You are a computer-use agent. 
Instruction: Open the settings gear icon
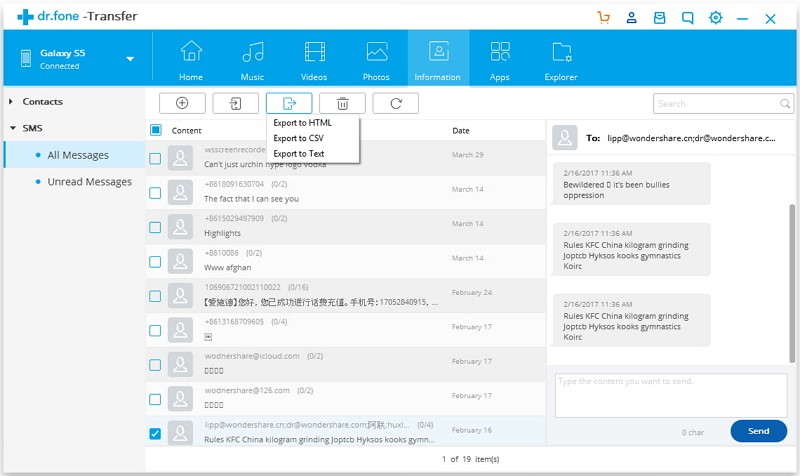715,18
